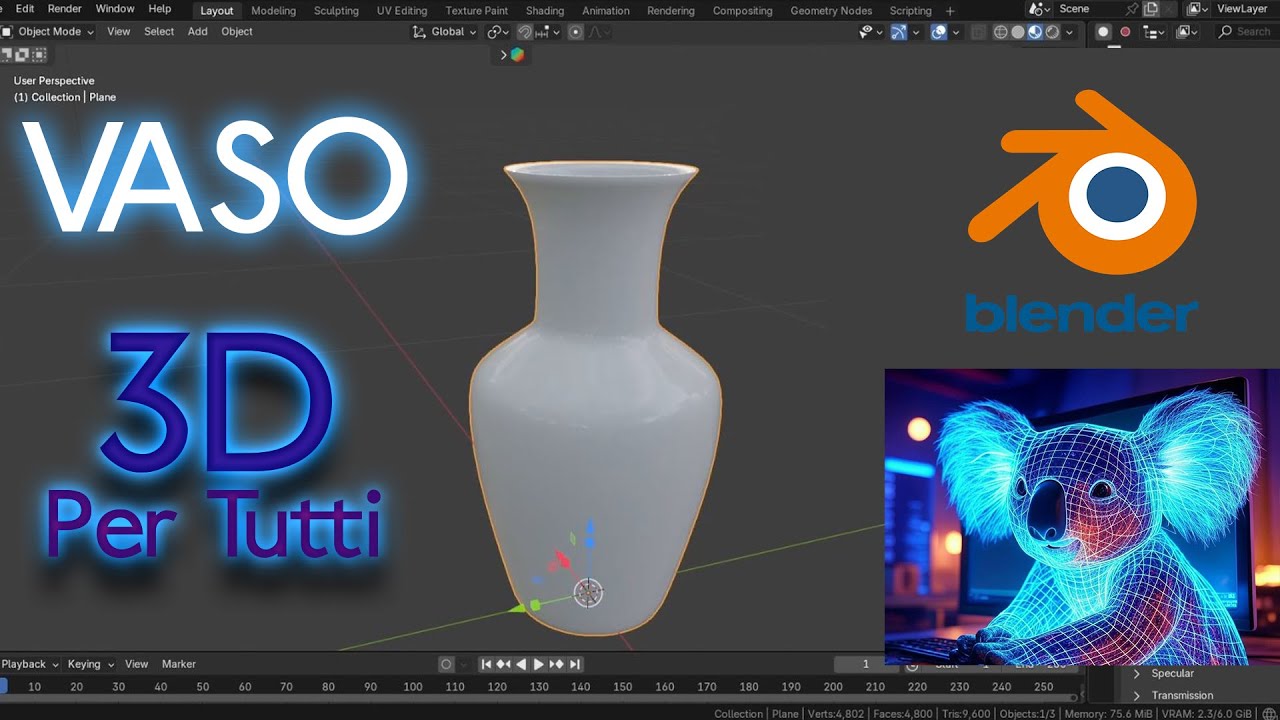Switch to the Modeling workspace tab

point(273,11)
